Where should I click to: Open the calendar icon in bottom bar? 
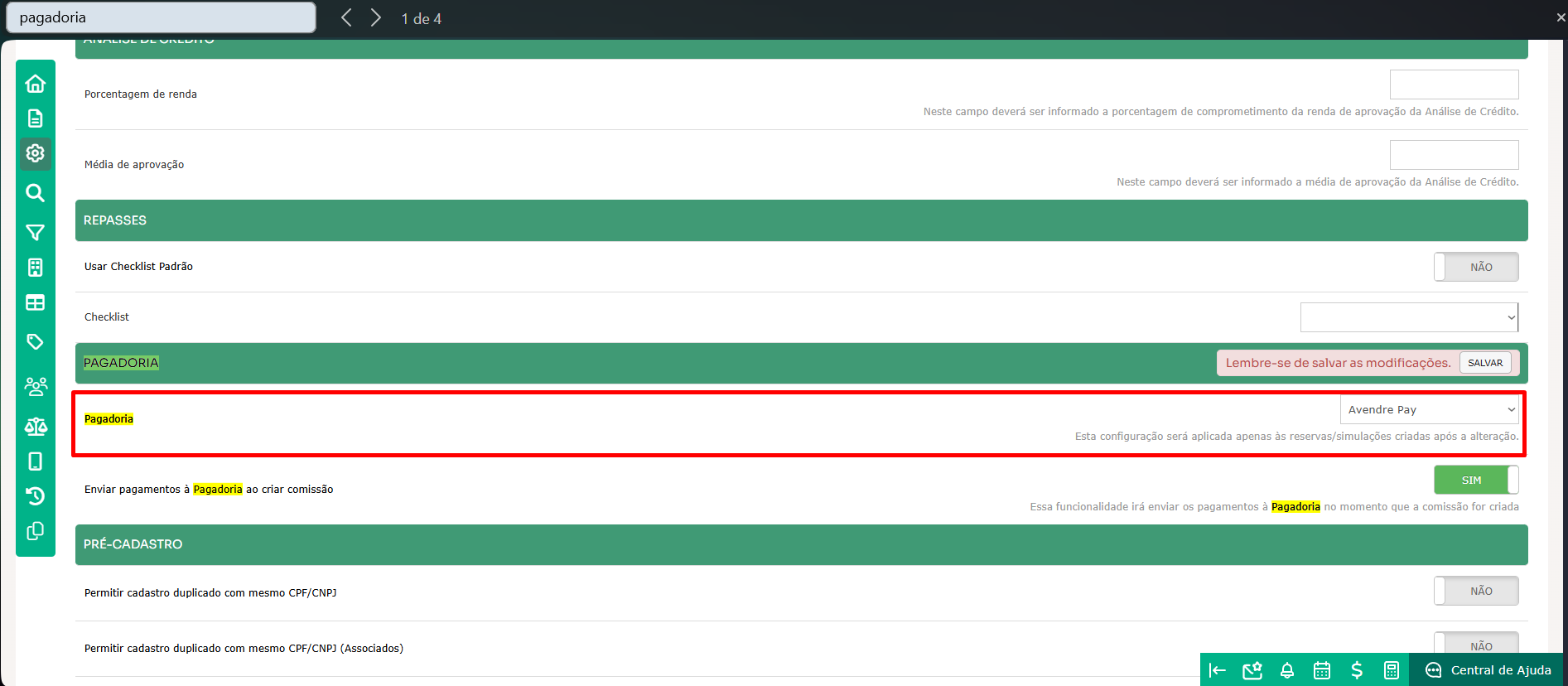tap(1322, 670)
